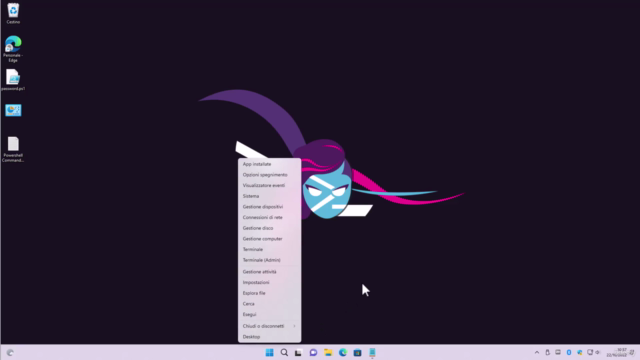
Task: Click the network tray icon
Action: click(x=590, y=353)
